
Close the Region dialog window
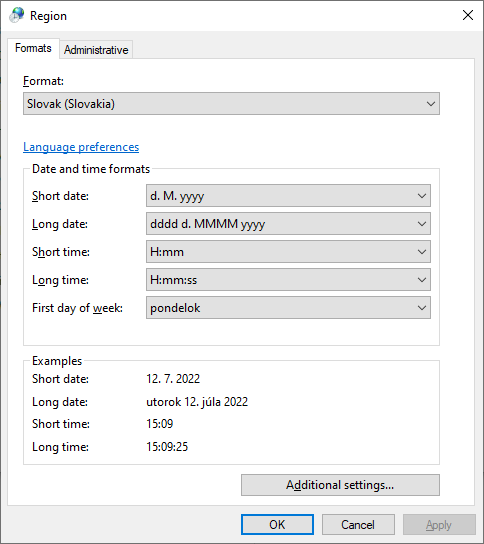coord(468,15)
